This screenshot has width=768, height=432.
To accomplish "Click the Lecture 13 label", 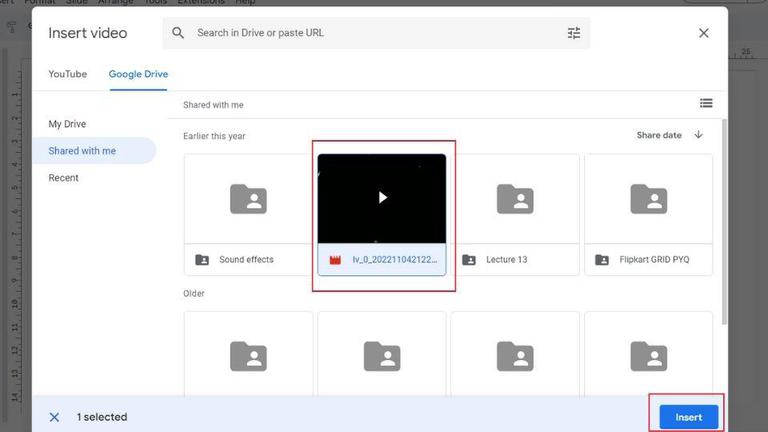I will [506, 260].
